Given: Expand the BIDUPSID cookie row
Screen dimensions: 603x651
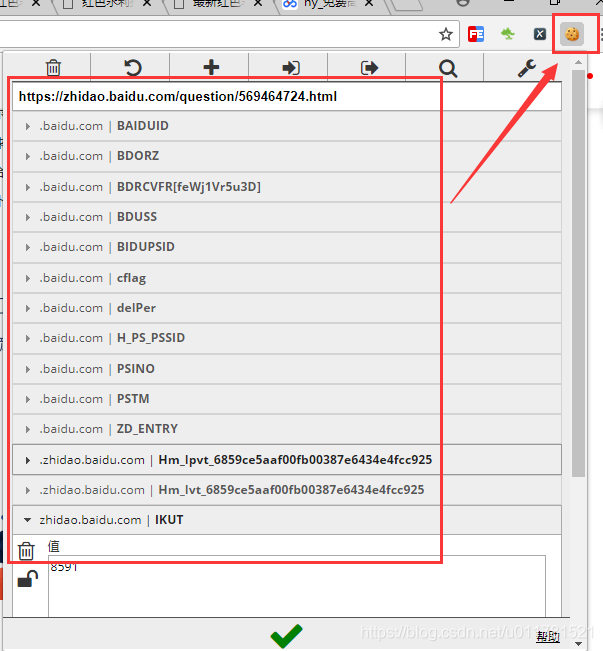Looking at the screenshot, I should (287, 247).
